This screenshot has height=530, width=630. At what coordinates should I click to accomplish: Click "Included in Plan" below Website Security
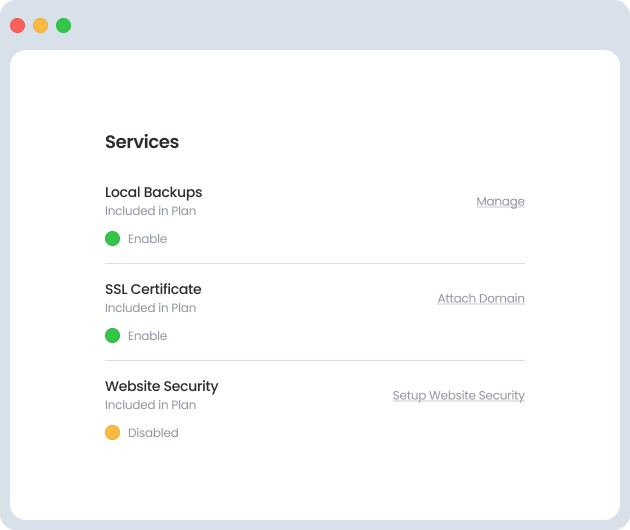(150, 405)
